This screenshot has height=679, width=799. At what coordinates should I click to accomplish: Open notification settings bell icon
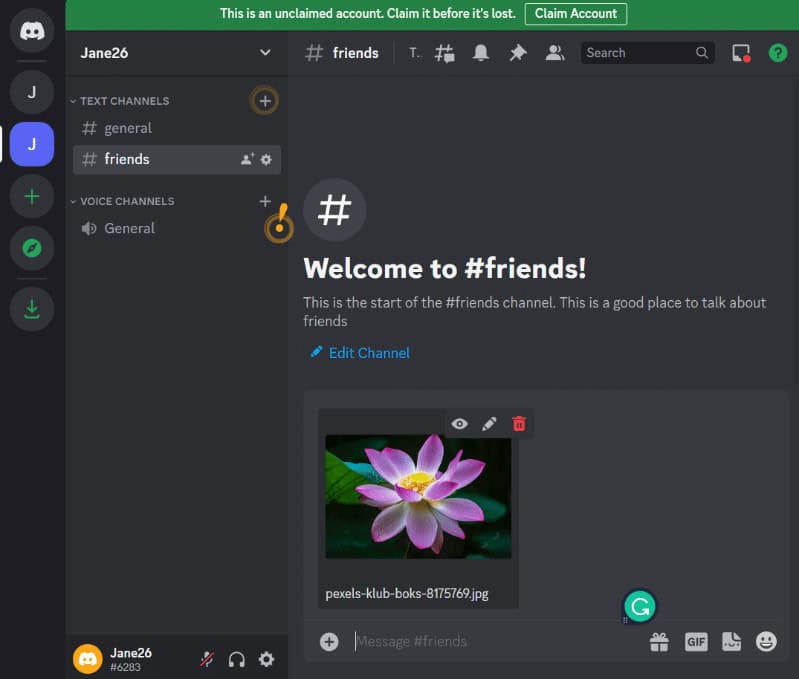pyautogui.click(x=481, y=53)
